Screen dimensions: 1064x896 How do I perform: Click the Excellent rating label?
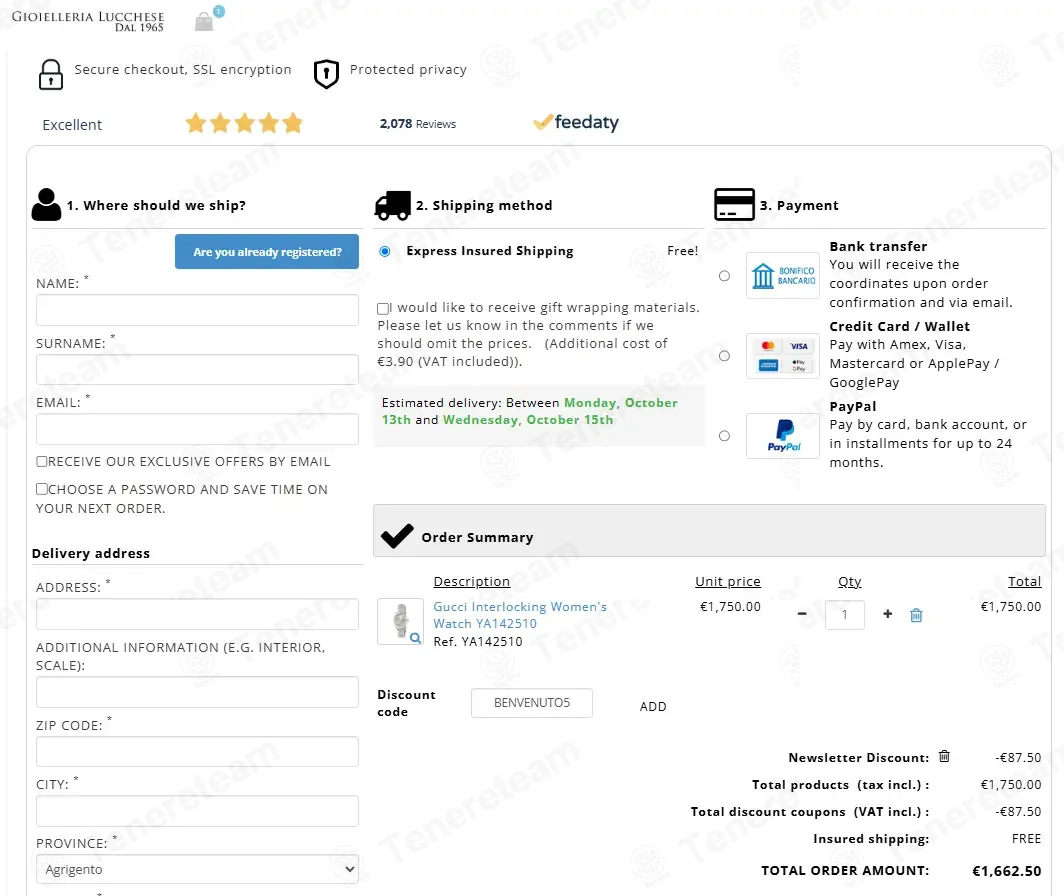point(72,125)
